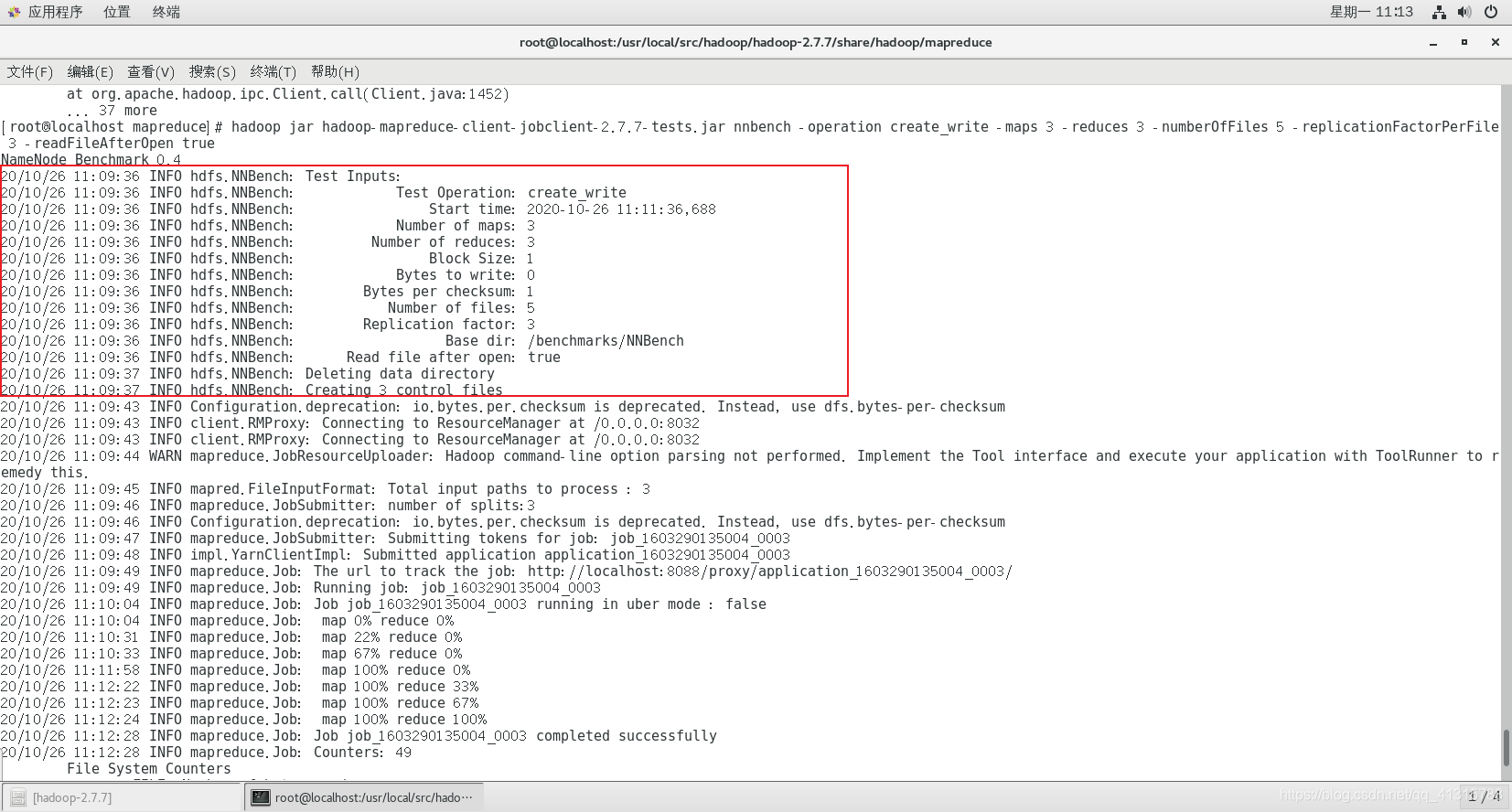Screen dimensions: 1512x812
Task: Click the network status icon
Action: [x=1439, y=12]
